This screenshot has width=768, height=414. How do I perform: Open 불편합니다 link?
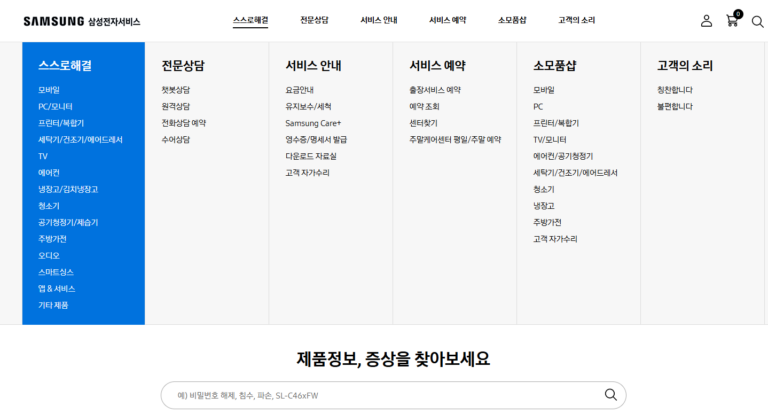tap(675, 106)
